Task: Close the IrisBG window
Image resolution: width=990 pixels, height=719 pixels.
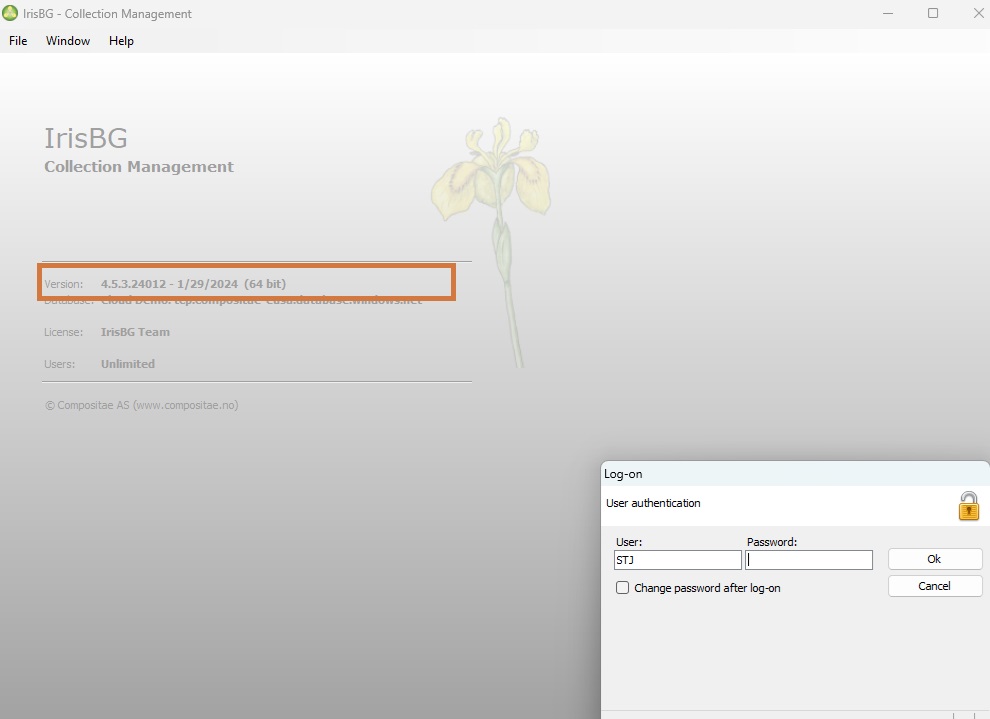Action: coord(979,13)
